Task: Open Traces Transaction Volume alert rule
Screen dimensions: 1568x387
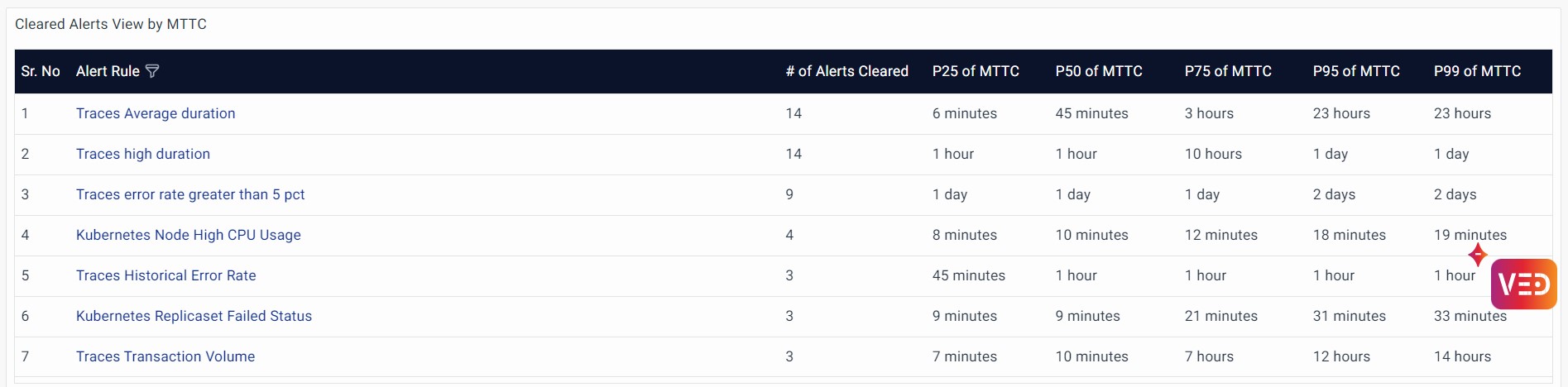Action: point(165,356)
